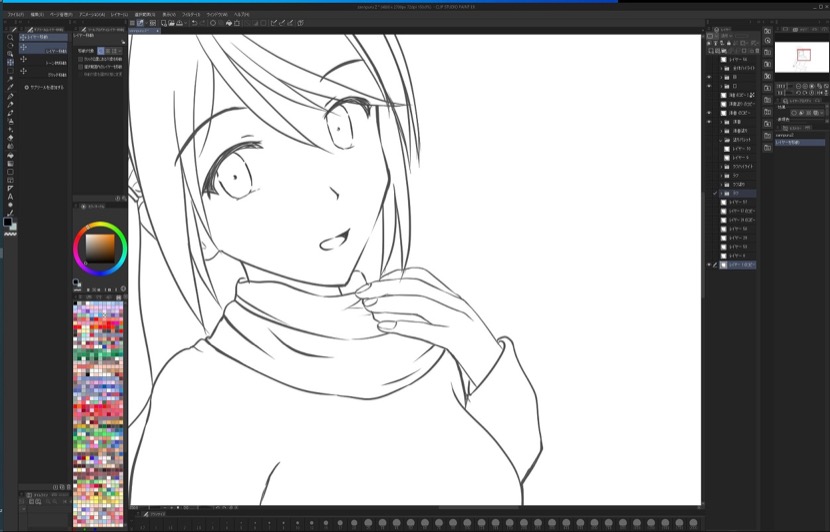Click the trash Delete layer icon
The height and width of the screenshot is (532, 830).
[757, 51]
